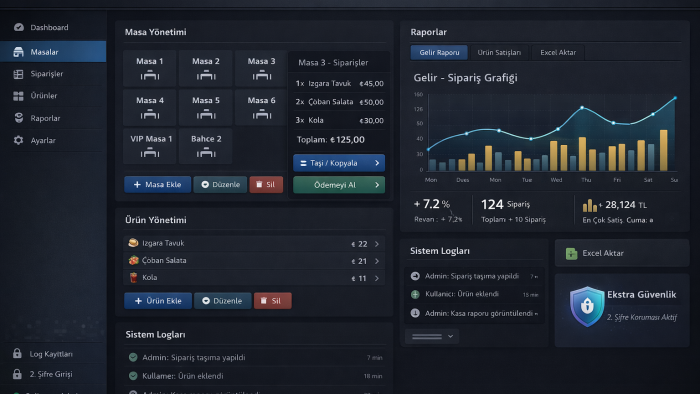Screen dimensions: 700x394
Task: Click the Çoban Salata food icon
Action: [133, 260]
